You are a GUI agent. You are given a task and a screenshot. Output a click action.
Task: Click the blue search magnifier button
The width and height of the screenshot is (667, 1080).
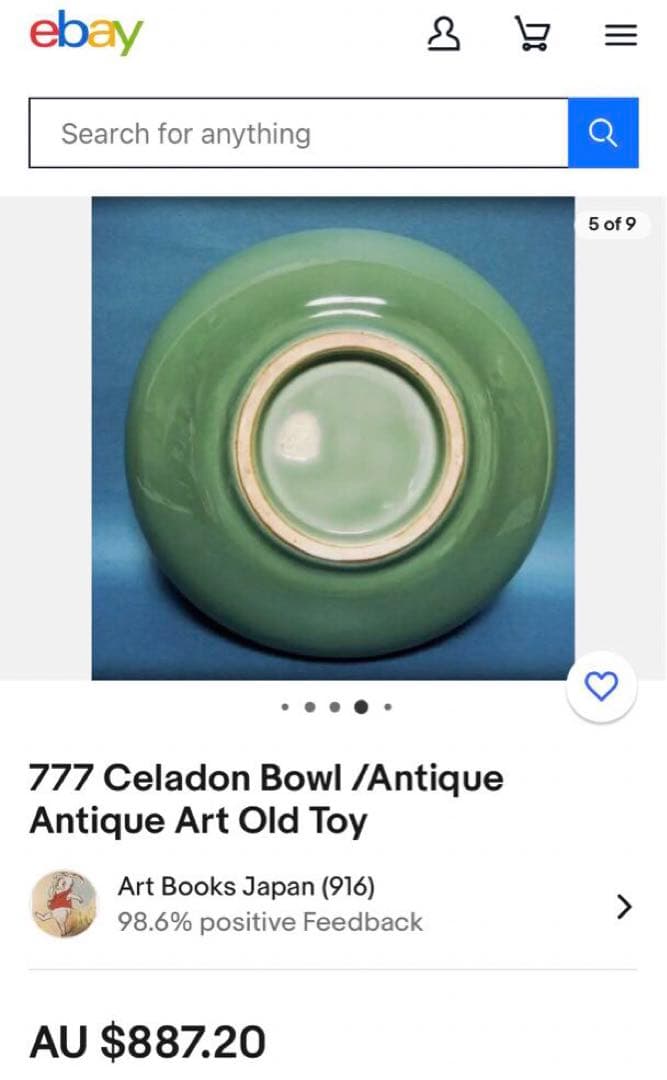[x=603, y=132]
